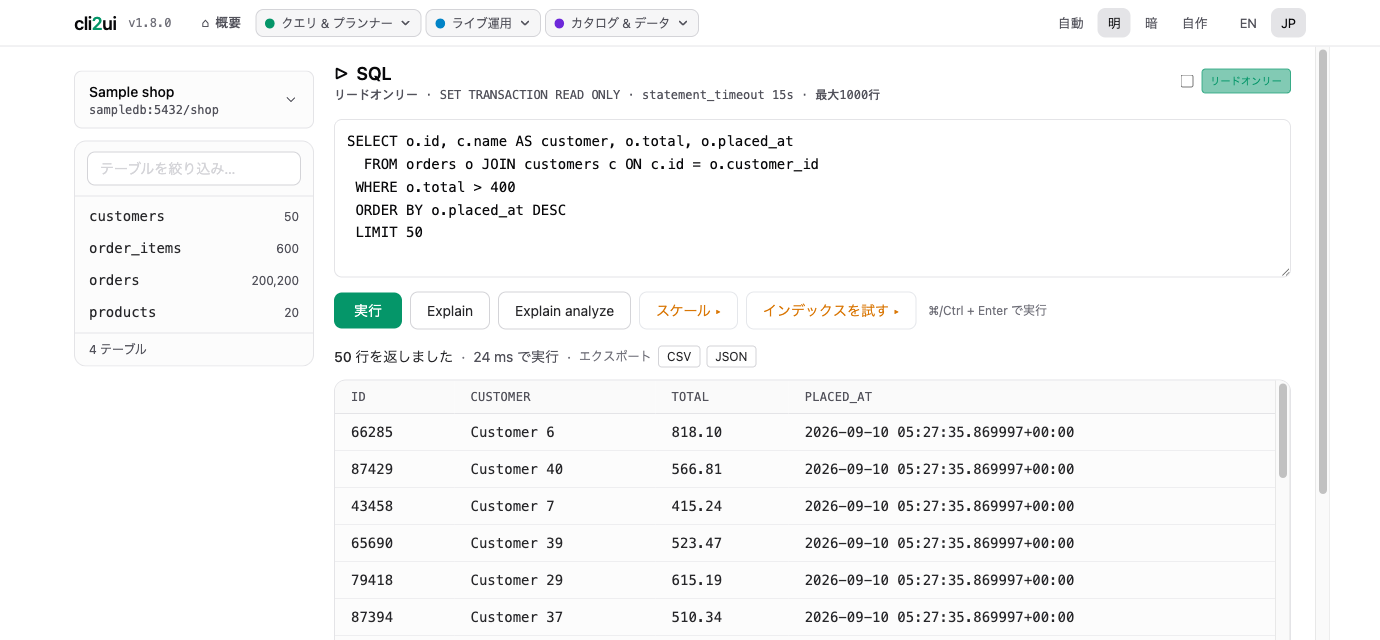Click the Explain button

click(x=450, y=311)
